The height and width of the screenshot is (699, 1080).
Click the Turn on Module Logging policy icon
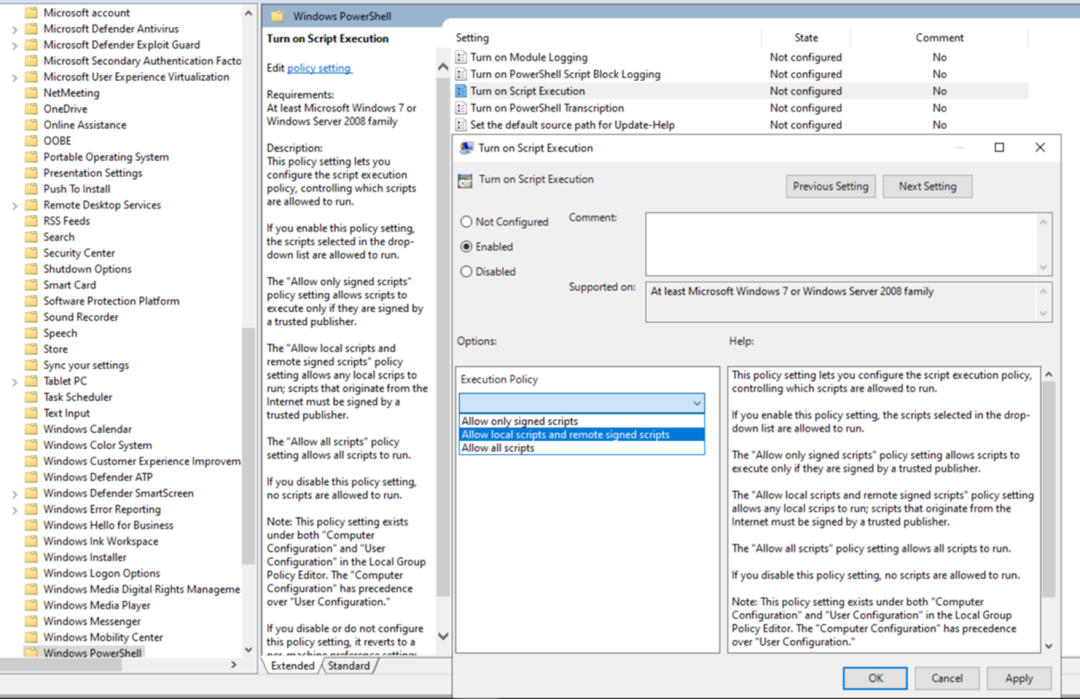461,57
